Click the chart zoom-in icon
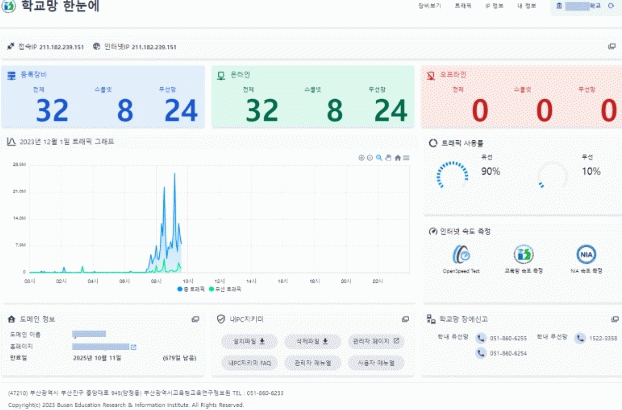Viewport: 622px width, 410px height. point(361,158)
